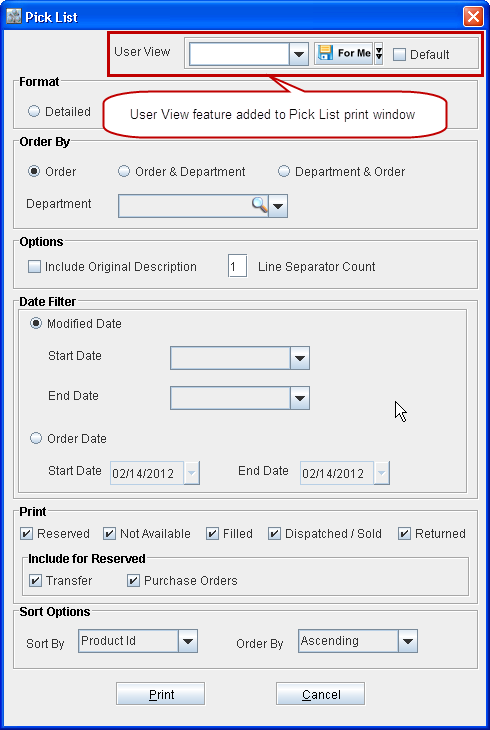490x730 pixels.
Task: Expand the Sort By Product Id dropdown
Action: tap(188, 641)
